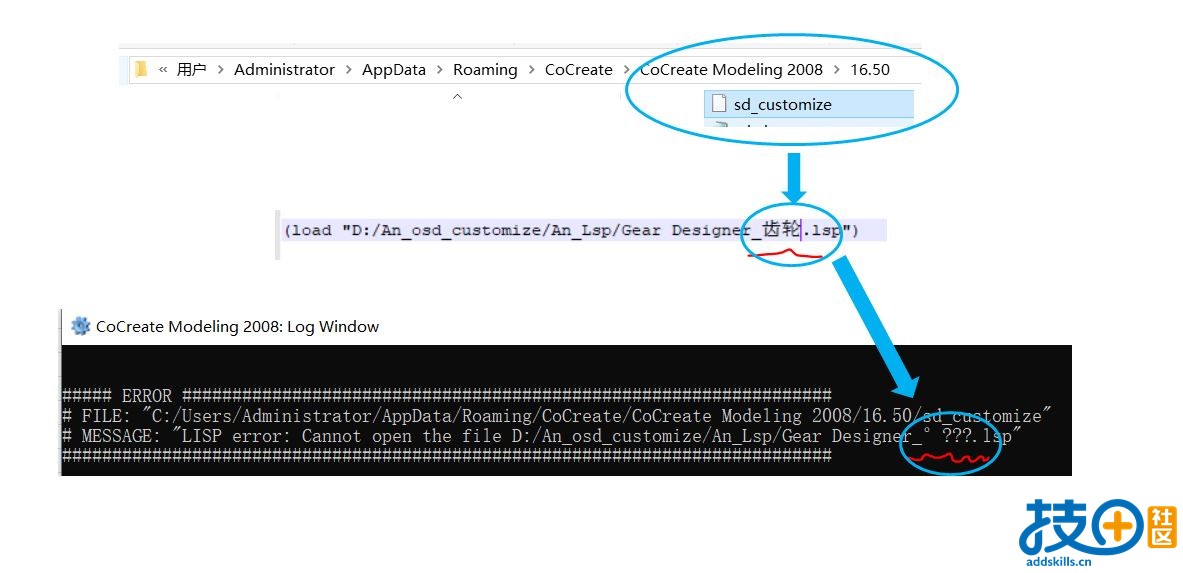The width and height of the screenshot is (1183, 573).
Task: Click the Log Window title text
Action: pyautogui.click(x=238, y=326)
